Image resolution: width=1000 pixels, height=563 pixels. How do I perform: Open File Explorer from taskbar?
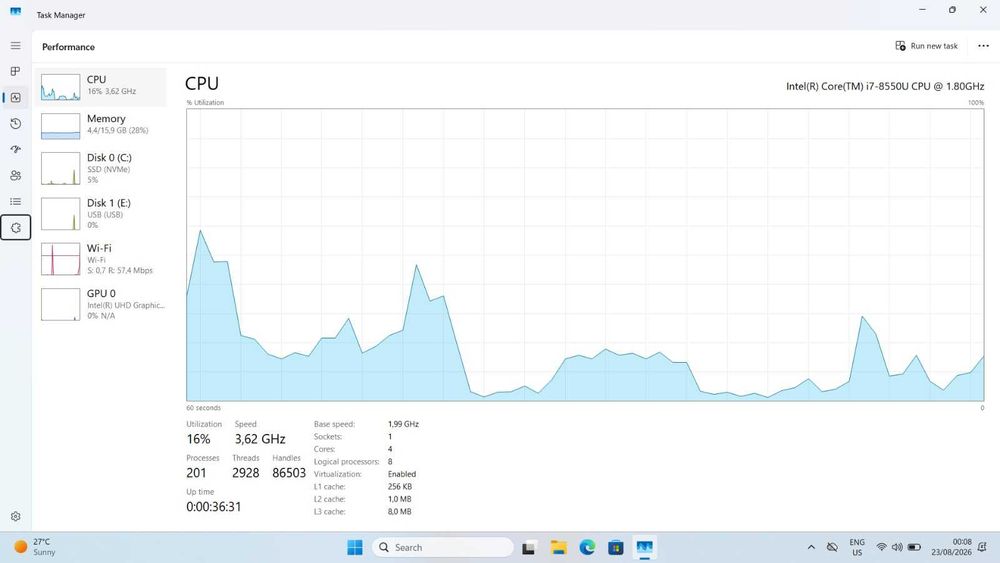coord(559,547)
